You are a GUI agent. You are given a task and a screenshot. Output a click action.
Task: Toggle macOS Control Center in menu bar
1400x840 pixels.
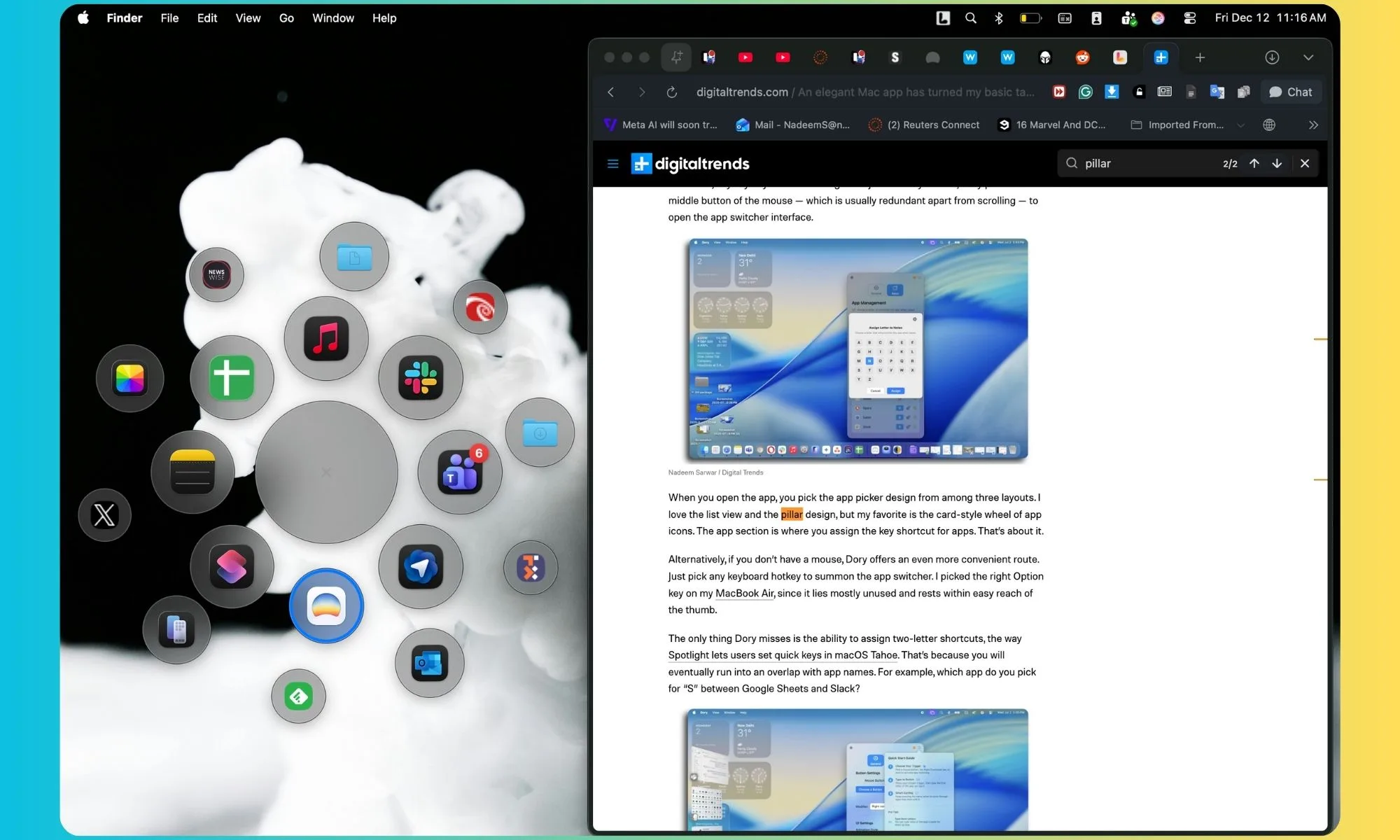point(1189,18)
